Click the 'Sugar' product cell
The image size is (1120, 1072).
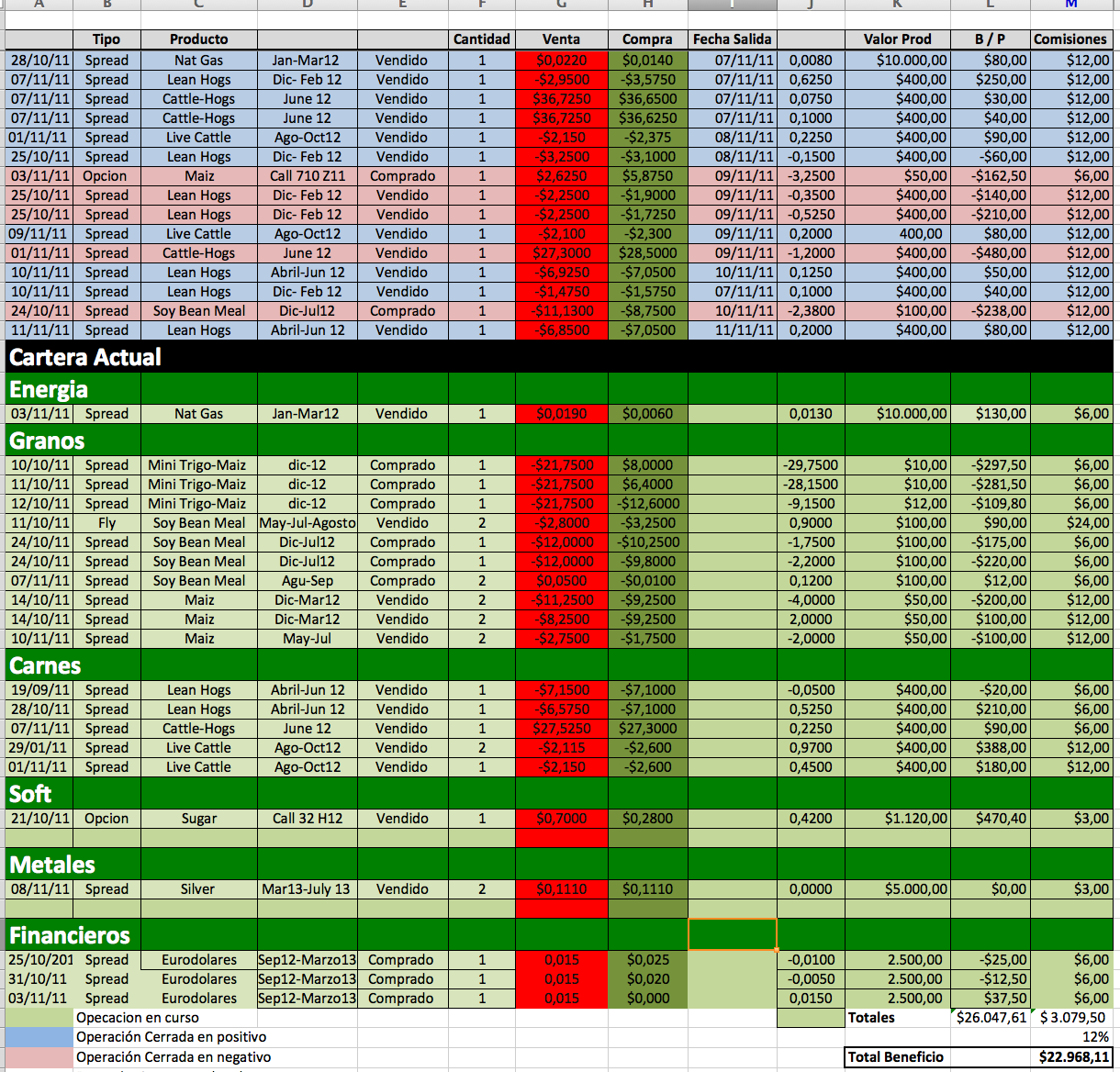(x=199, y=819)
